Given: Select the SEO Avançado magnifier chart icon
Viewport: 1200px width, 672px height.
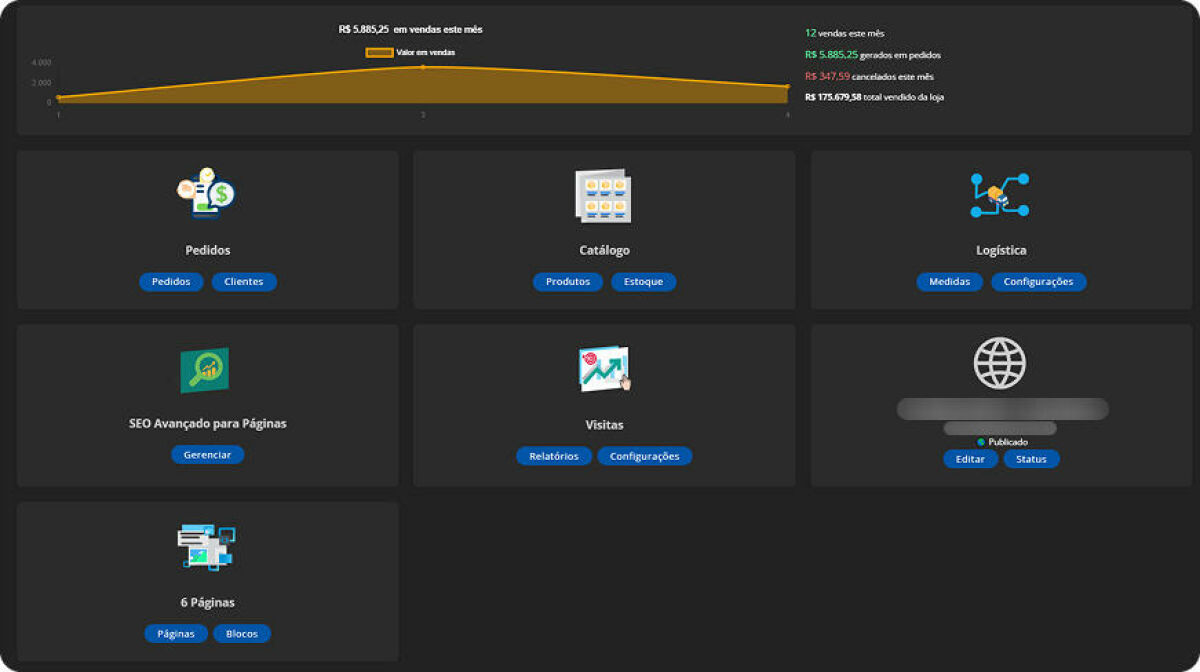Looking at the screenshot, I should (x=205, y=369).
